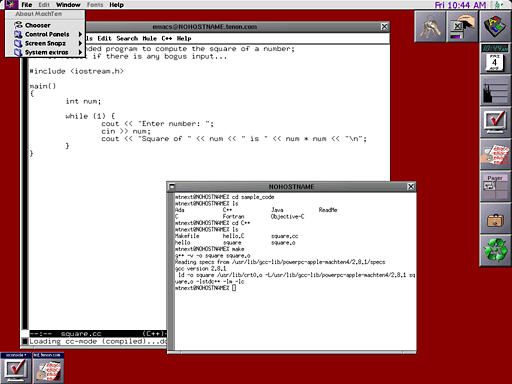
Task: Open the C++ menu in emacs
Action: 167,38
